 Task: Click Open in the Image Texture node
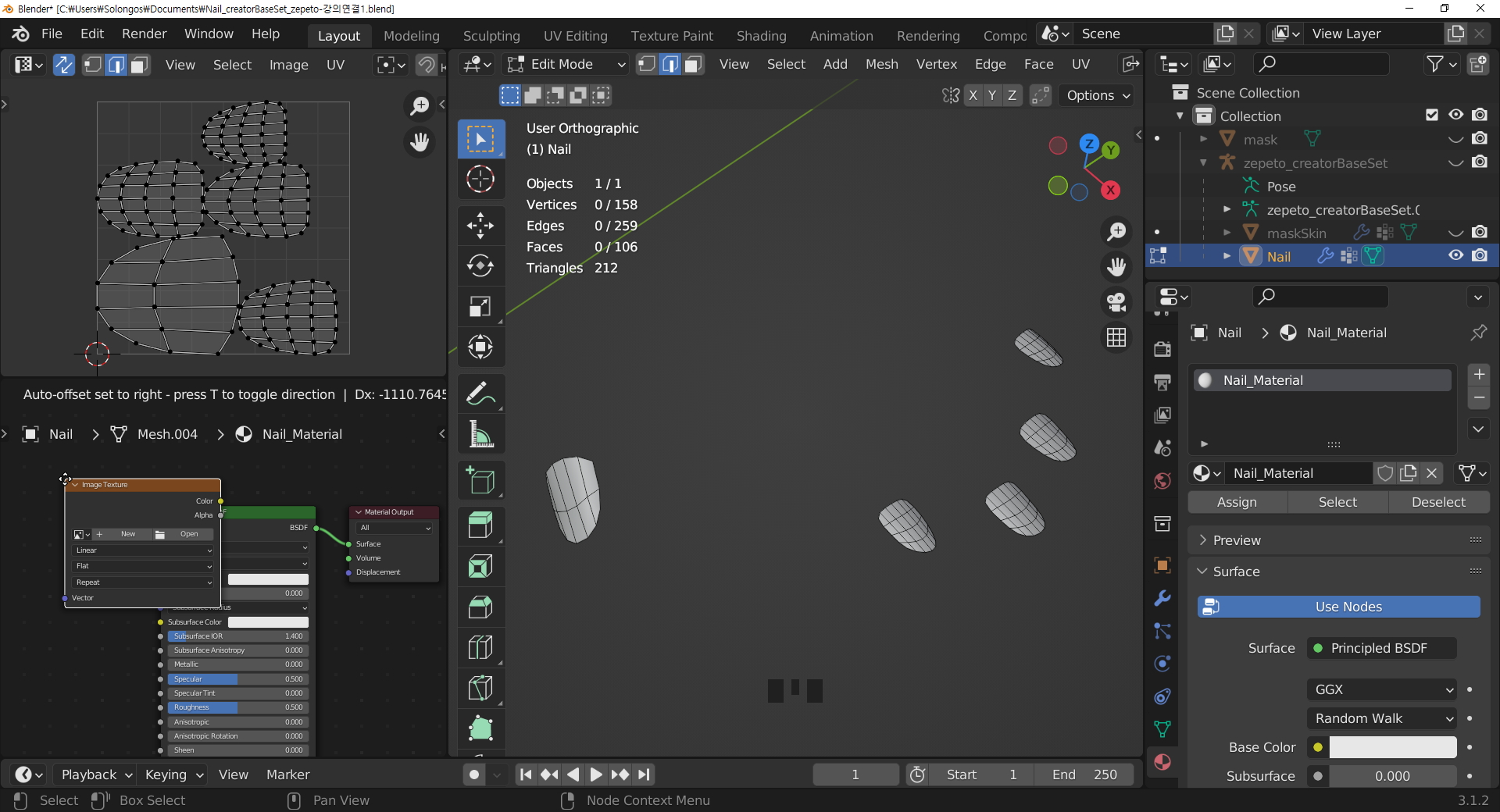182,534
